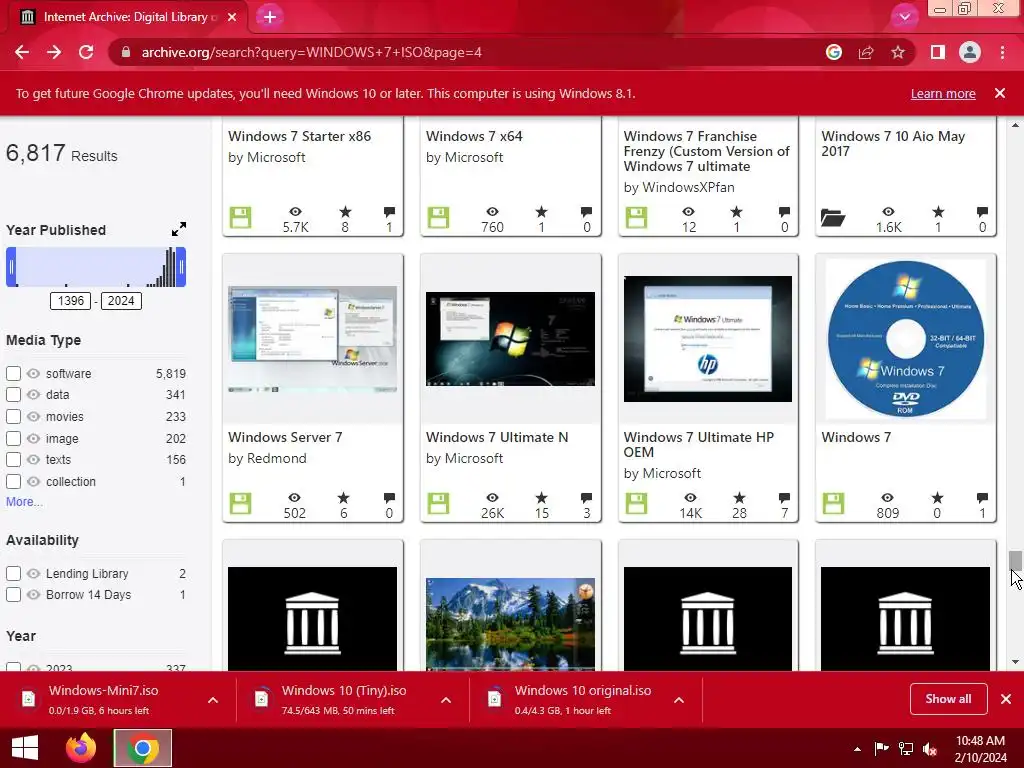The image size is (1024, 768).
Task: Check the data media type checkbox
Action: pyautogui.click(x=13, y=394)
